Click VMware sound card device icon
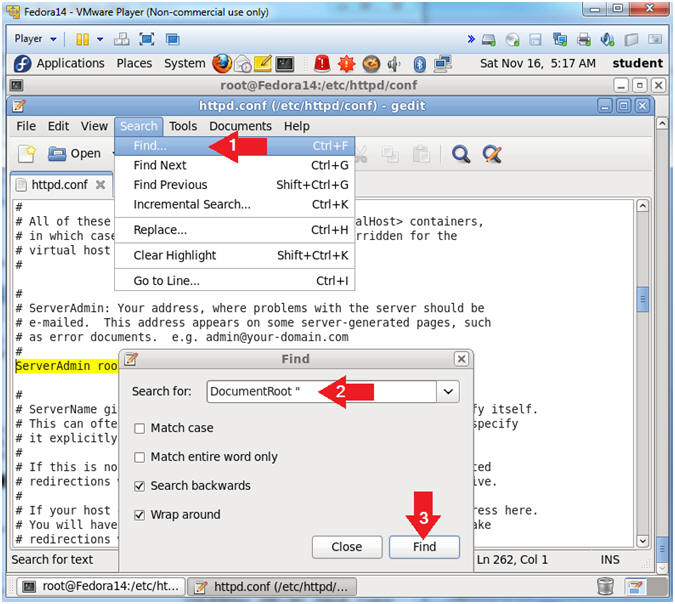675x604 pixels. click(x=607, y=40)
